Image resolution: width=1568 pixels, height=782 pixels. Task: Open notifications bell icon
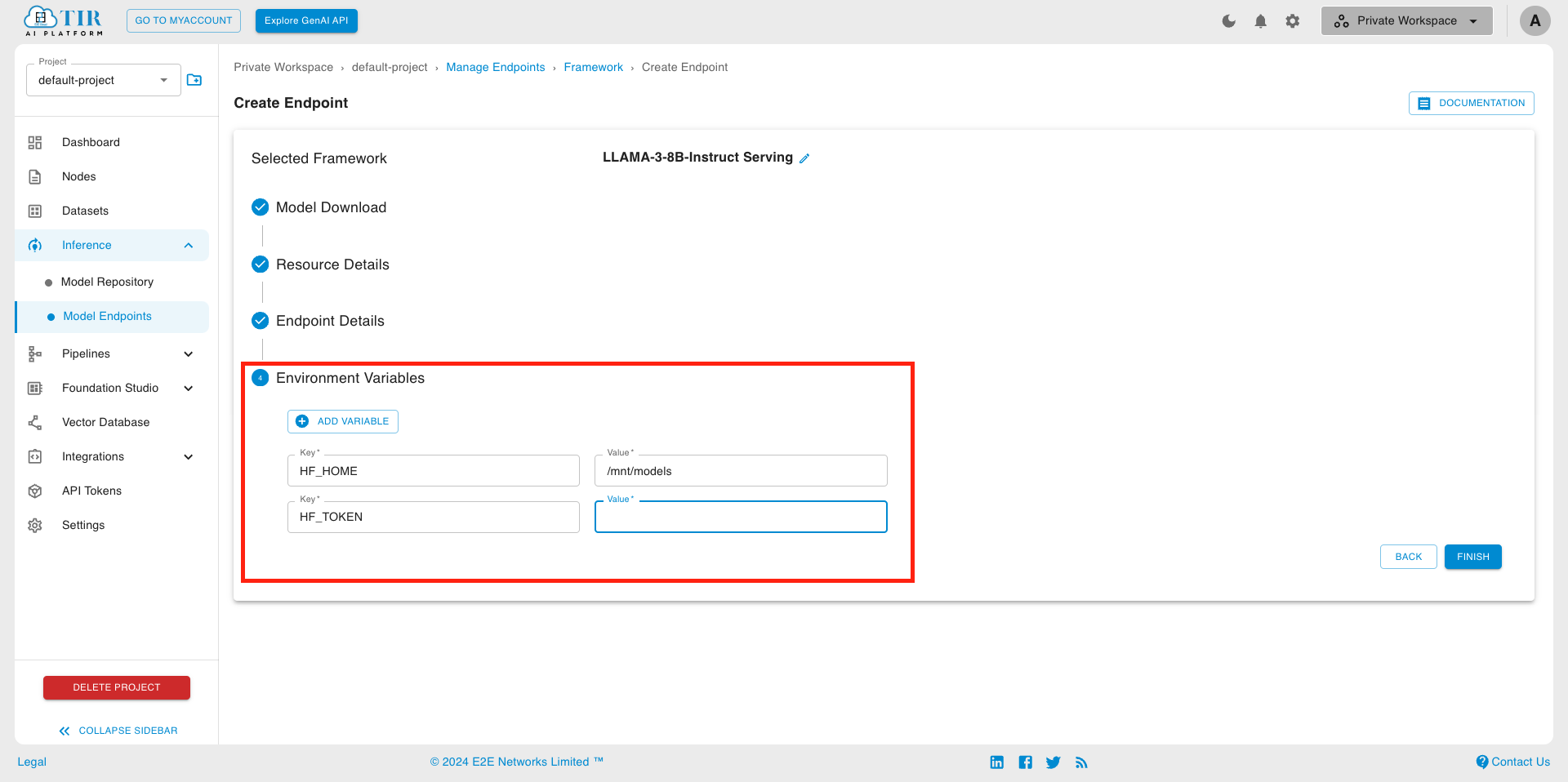[x=1260, y=21]
